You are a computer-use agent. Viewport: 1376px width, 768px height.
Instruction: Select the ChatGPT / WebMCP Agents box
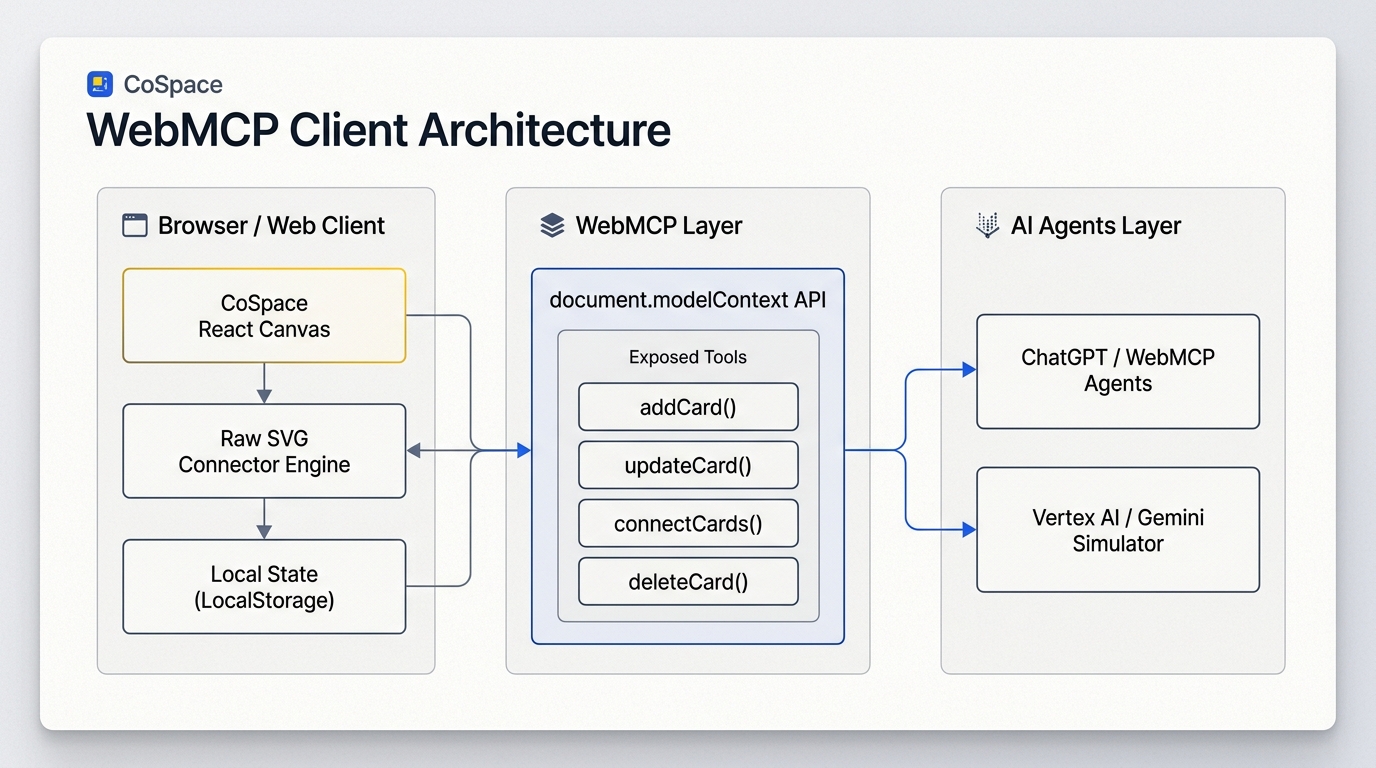click(x=1118, y=371)
